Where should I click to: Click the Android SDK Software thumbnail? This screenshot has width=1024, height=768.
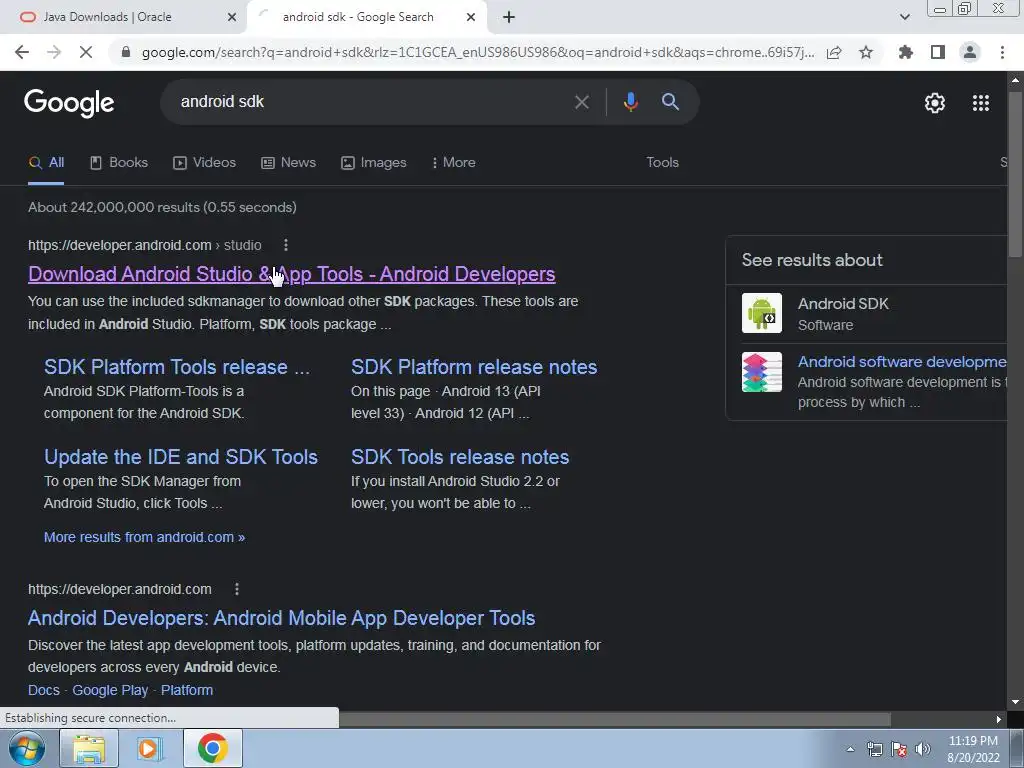761,313
